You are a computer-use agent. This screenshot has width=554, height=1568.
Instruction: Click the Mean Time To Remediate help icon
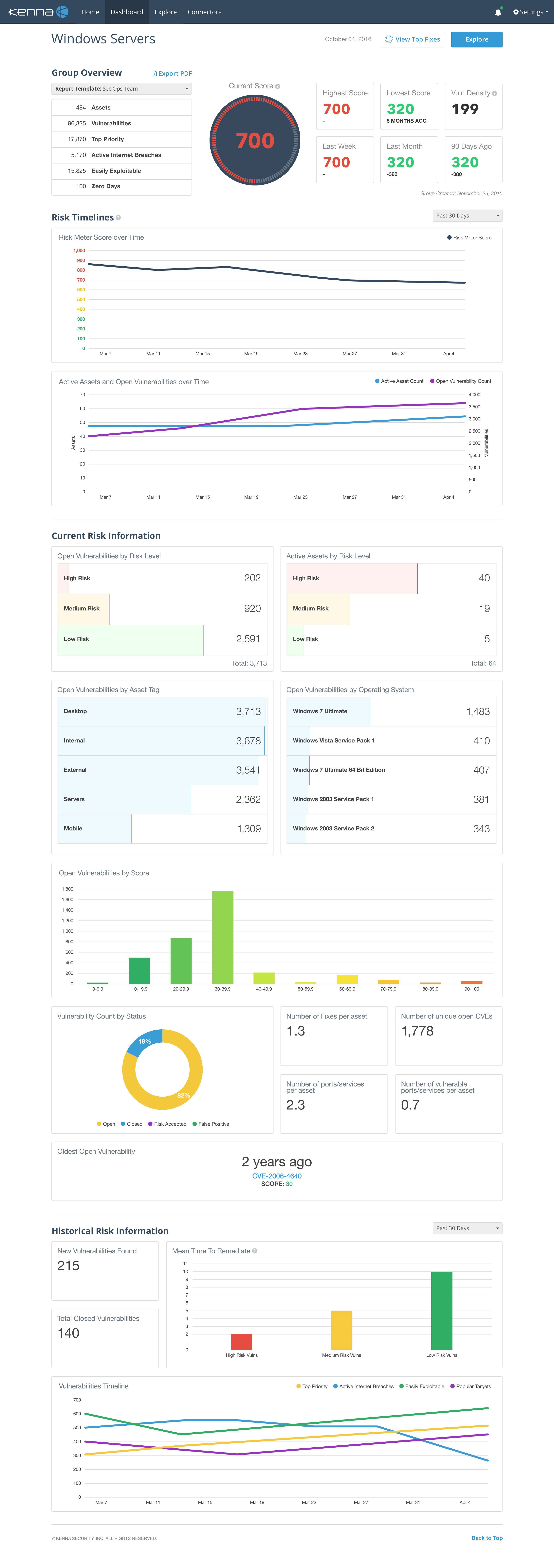point(254,1251)
